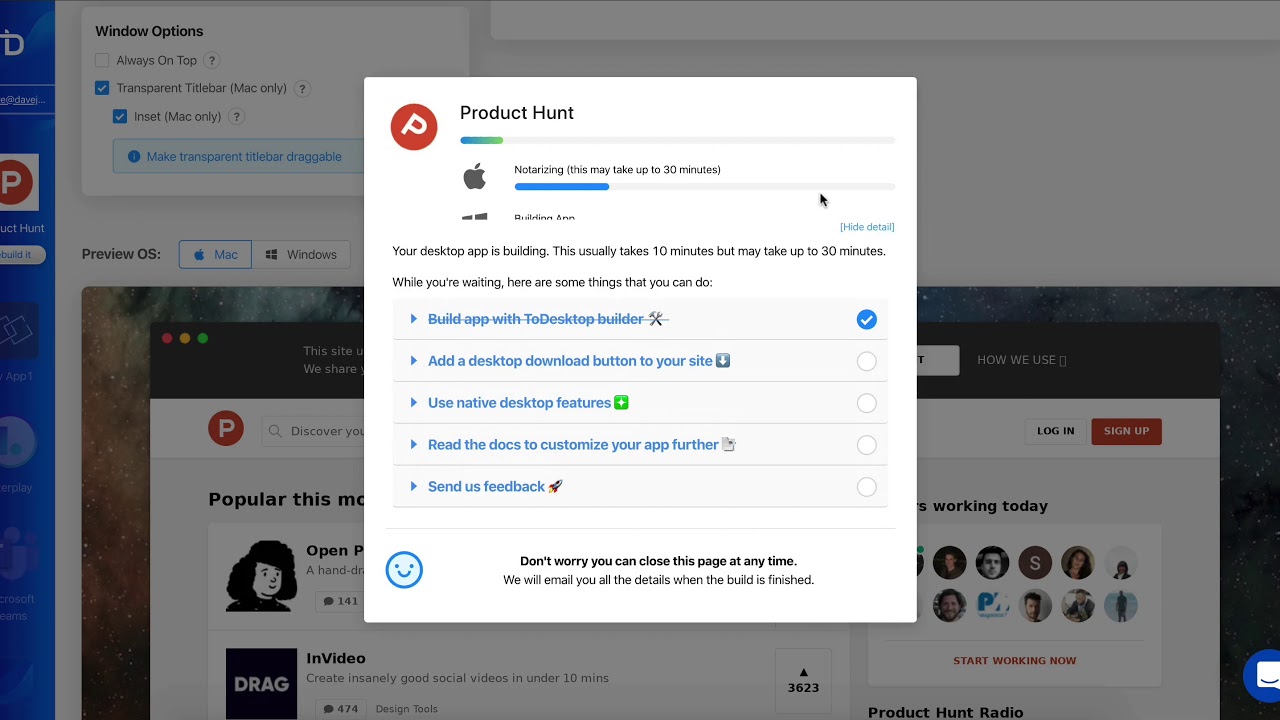Click the Product Hunt Radio heading
This screenshot has width=1280, height=720.
(x=945, y=712)
